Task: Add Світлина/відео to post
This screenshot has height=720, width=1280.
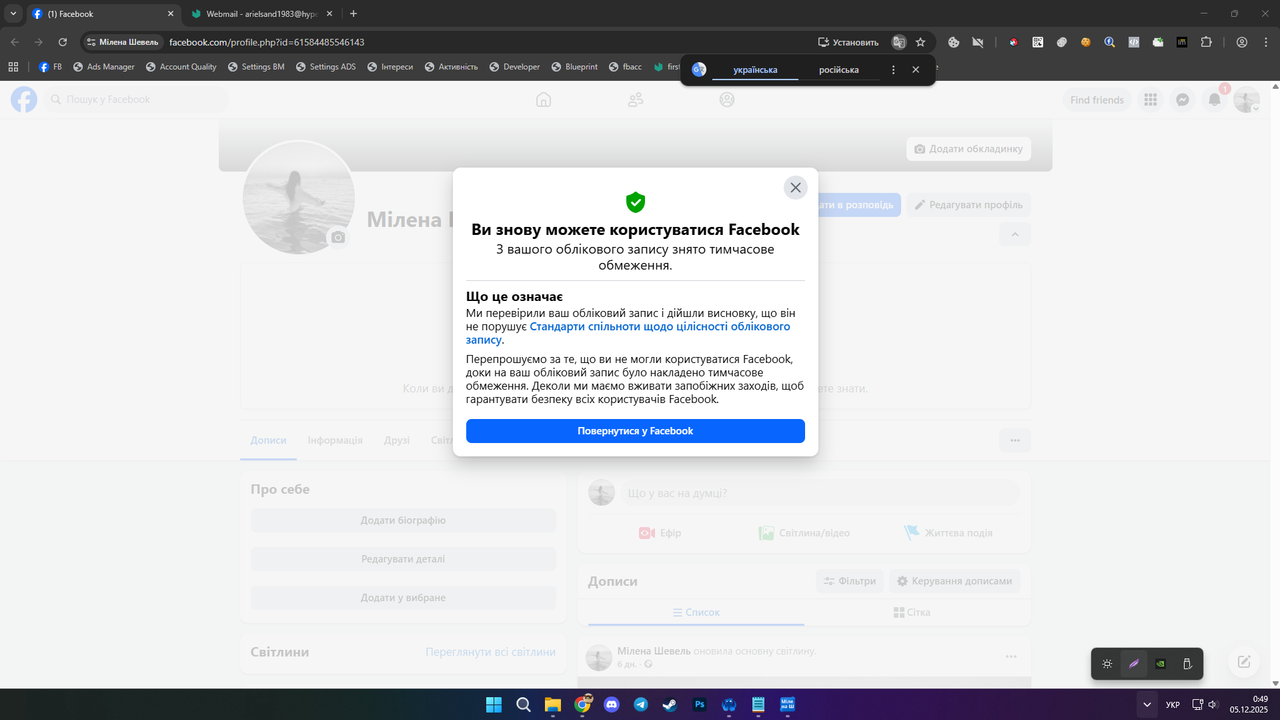Action: 804,533
